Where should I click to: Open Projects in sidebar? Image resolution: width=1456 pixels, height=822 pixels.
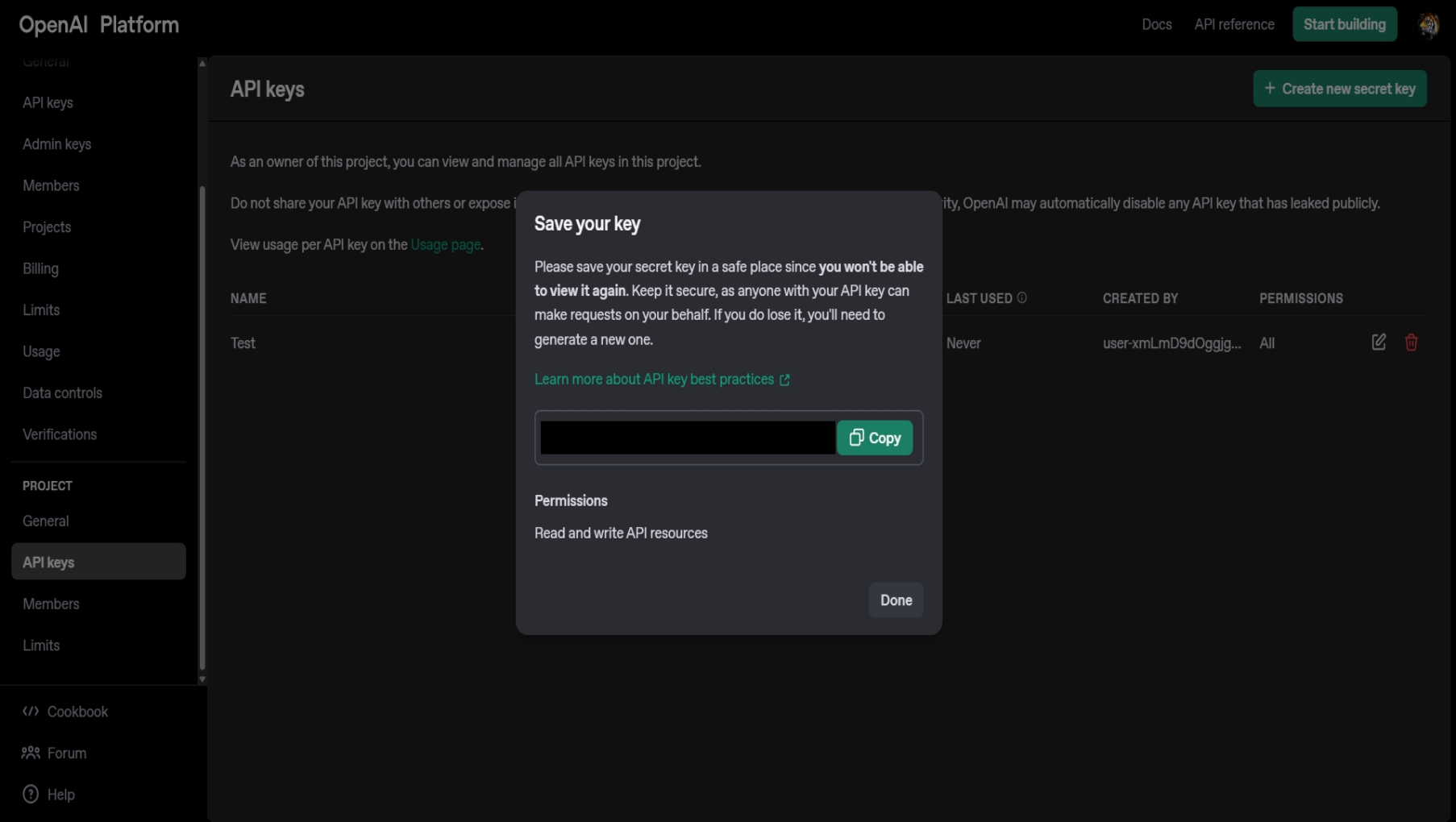click(x=47, y=227)
